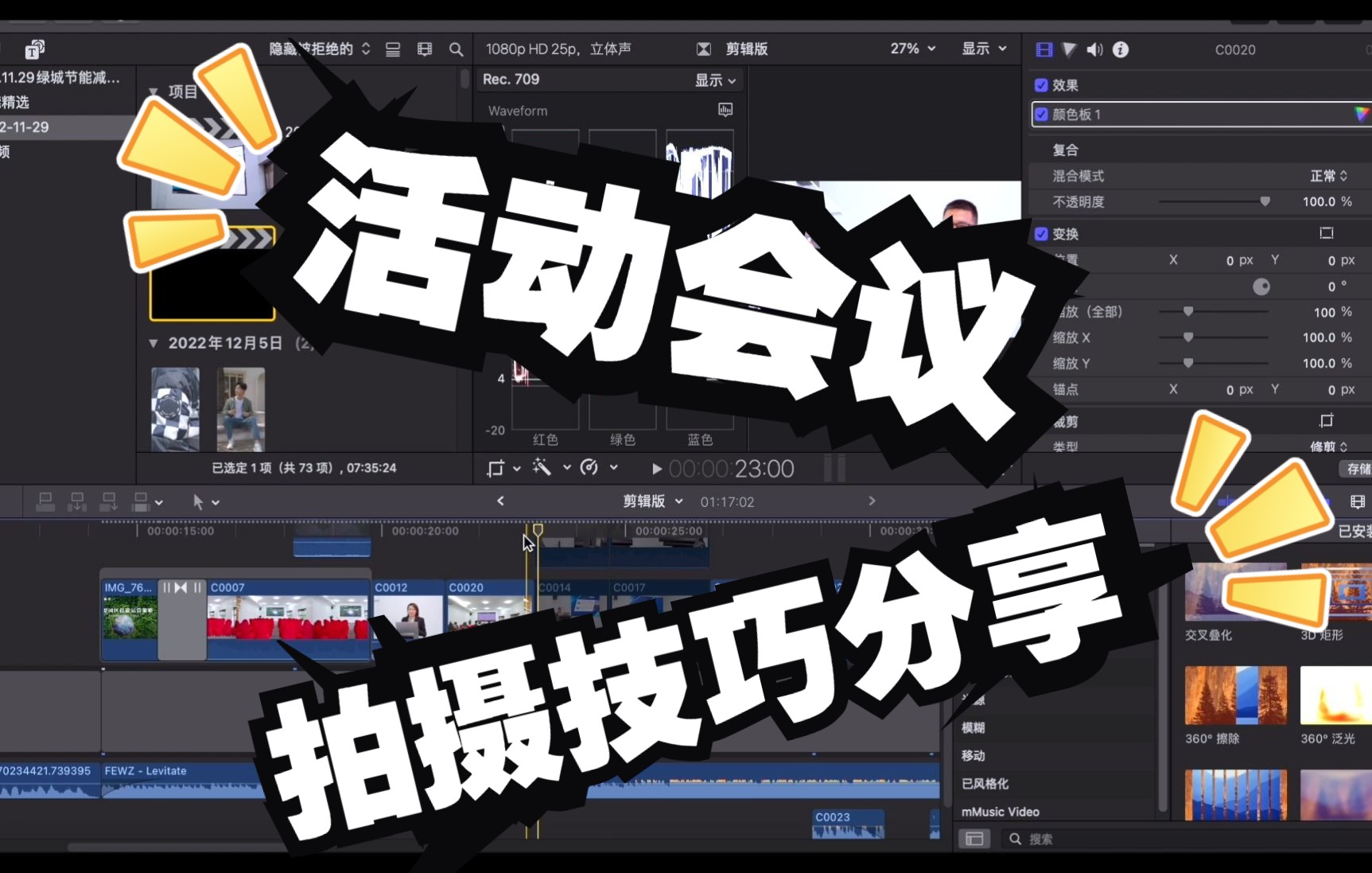The width and height of the screenshot is (1372, 873).
Task: Click the effects 搜索 search field
Action: 1185,839
